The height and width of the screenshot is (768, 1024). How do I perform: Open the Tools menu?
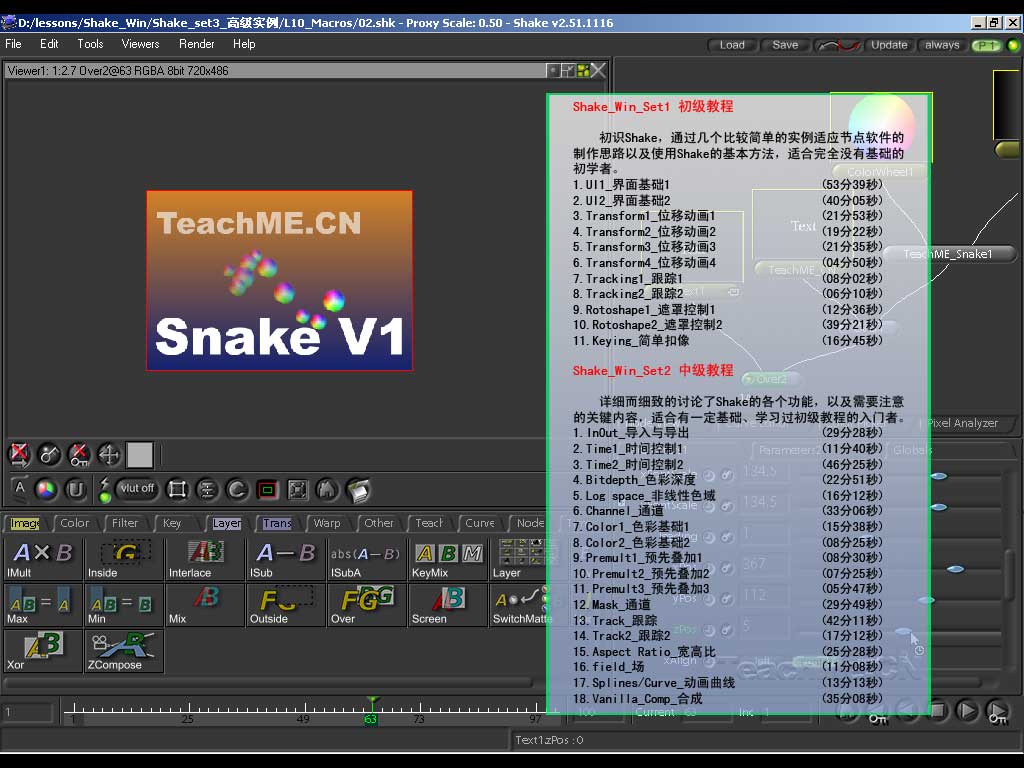pos(90,44)
